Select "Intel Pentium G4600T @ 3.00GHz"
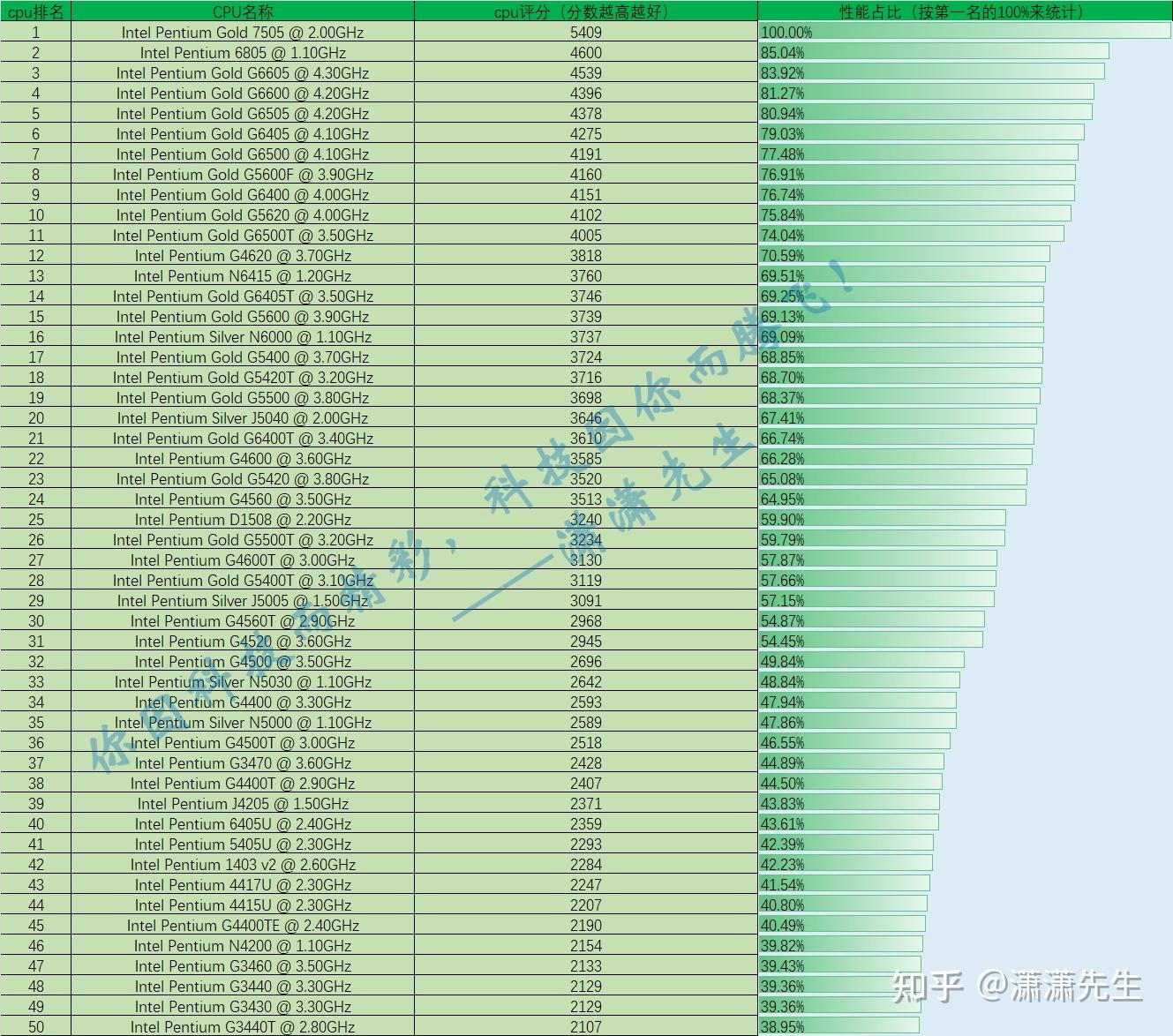The height and width of the screenshot is (1036, 1173). click(243, 559)
